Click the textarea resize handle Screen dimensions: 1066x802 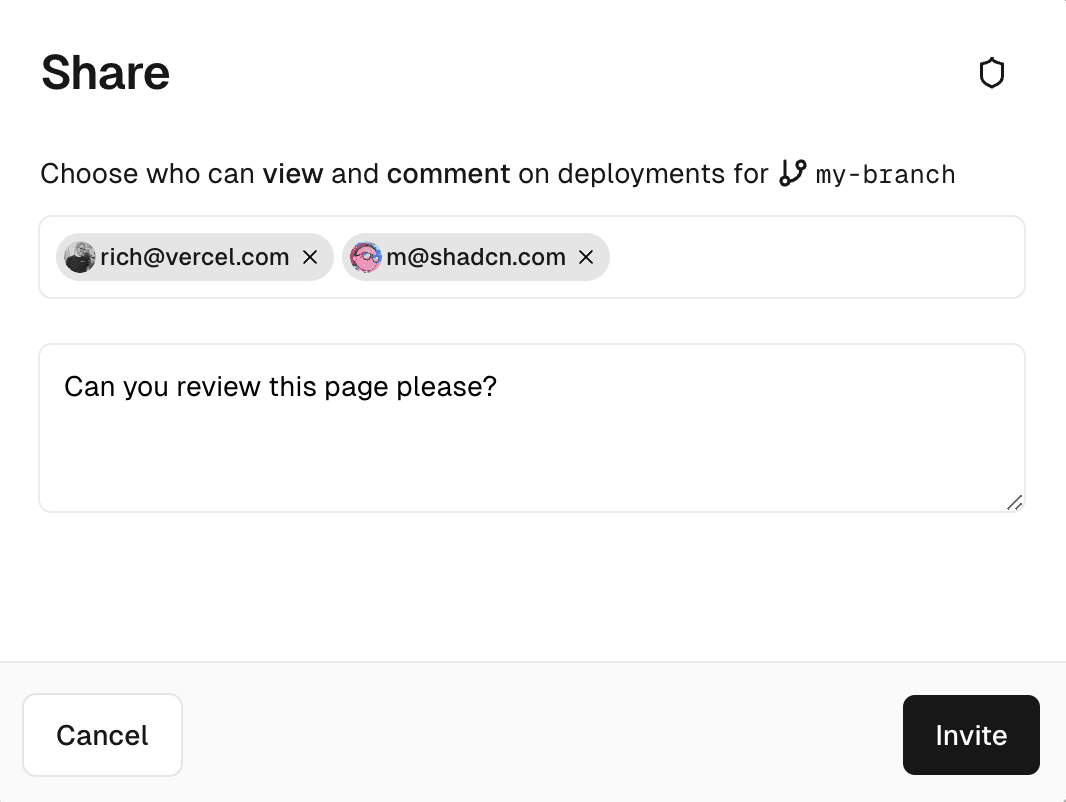1014,502
